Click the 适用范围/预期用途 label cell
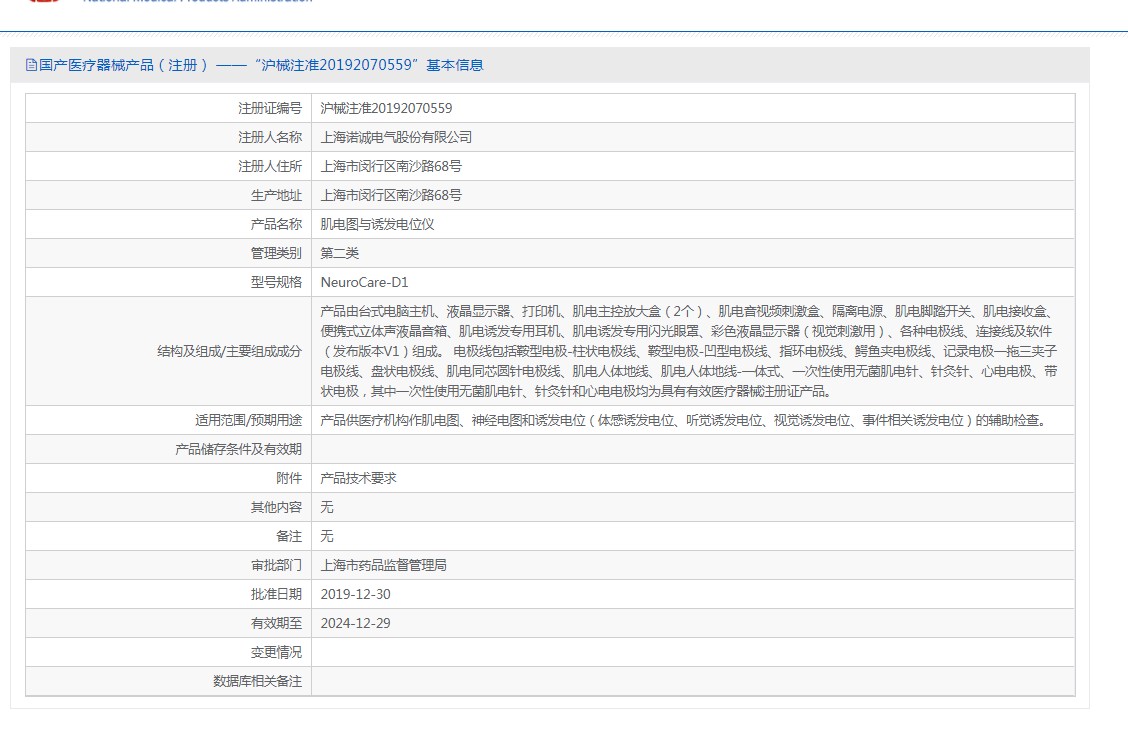 (168, 421)
